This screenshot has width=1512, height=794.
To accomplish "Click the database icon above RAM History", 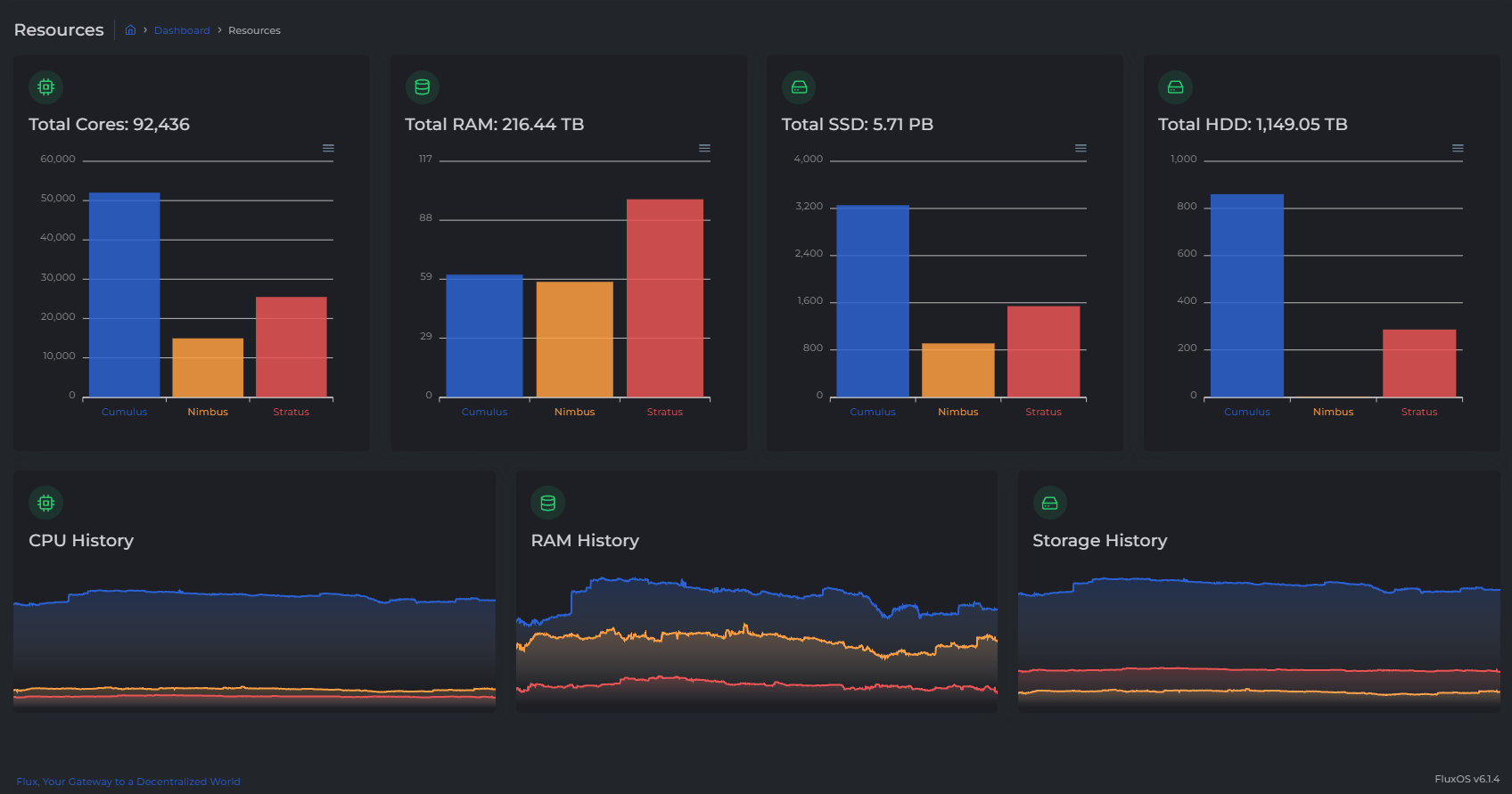I will 548,503.
